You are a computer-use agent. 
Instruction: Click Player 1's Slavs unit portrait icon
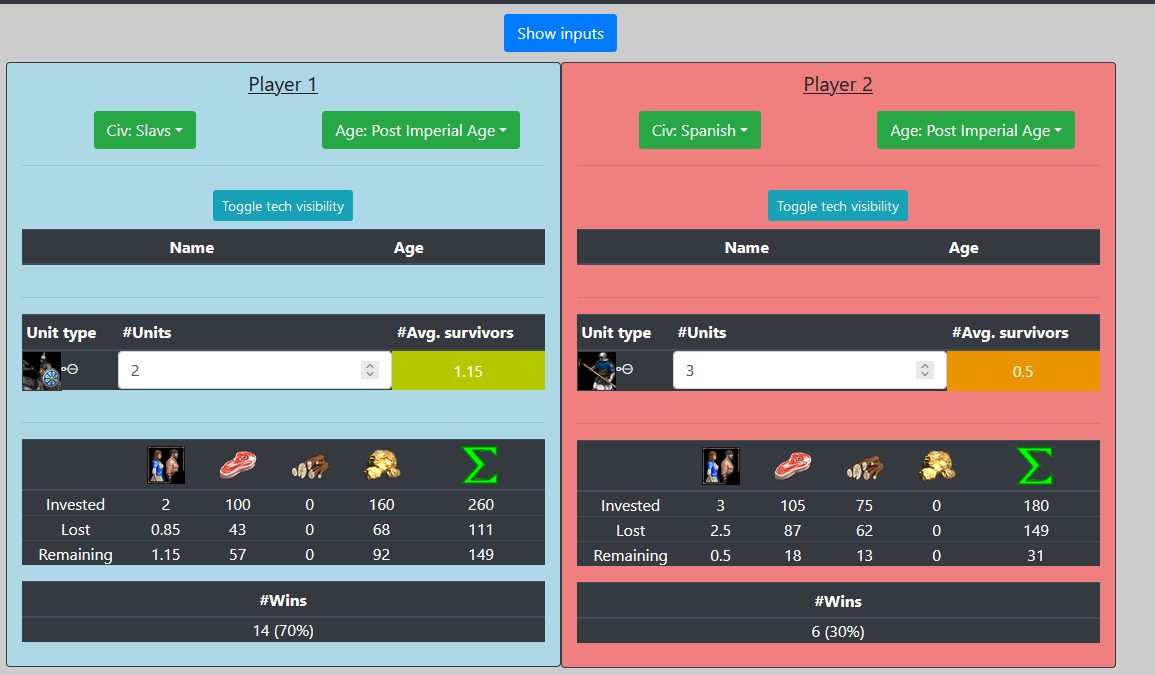(42, 371)
